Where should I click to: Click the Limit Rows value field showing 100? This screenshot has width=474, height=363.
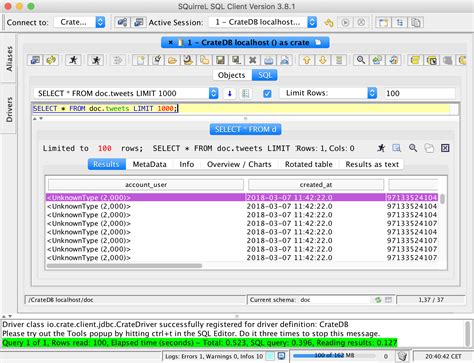click(x=420, y=93)
